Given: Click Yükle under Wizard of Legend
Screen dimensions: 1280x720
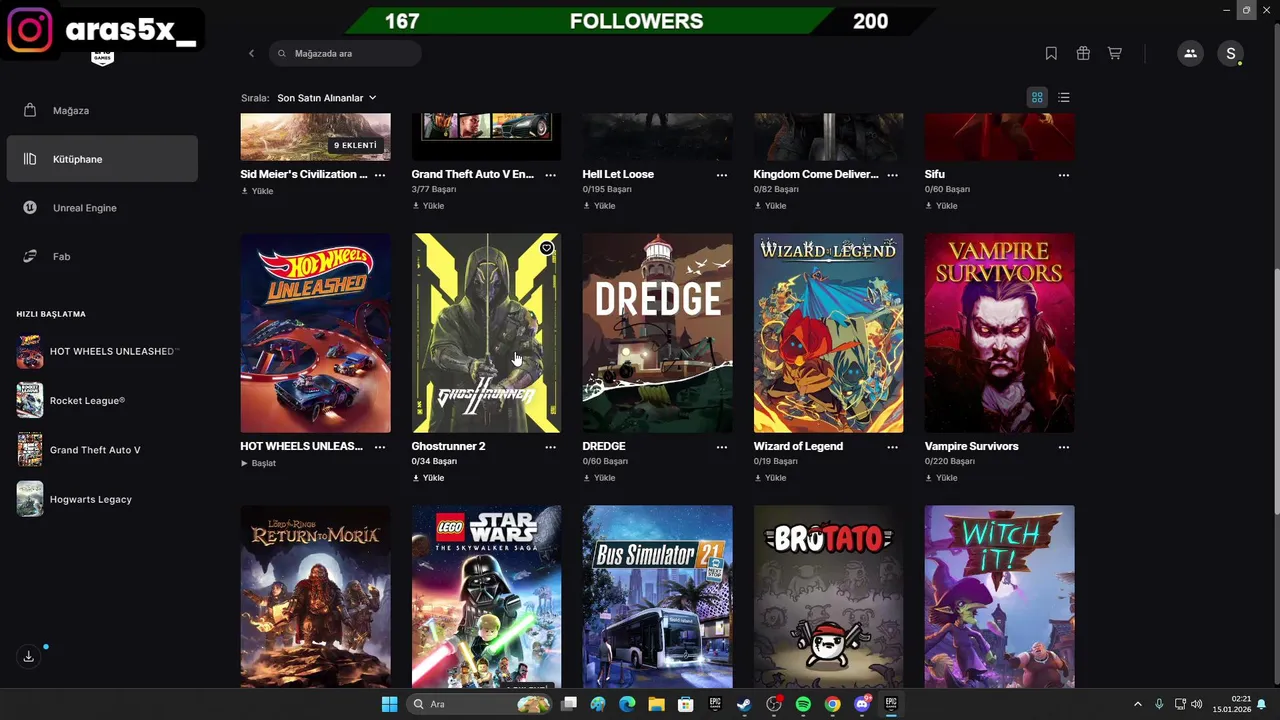Looking at the screenshot, I should 770,478.
